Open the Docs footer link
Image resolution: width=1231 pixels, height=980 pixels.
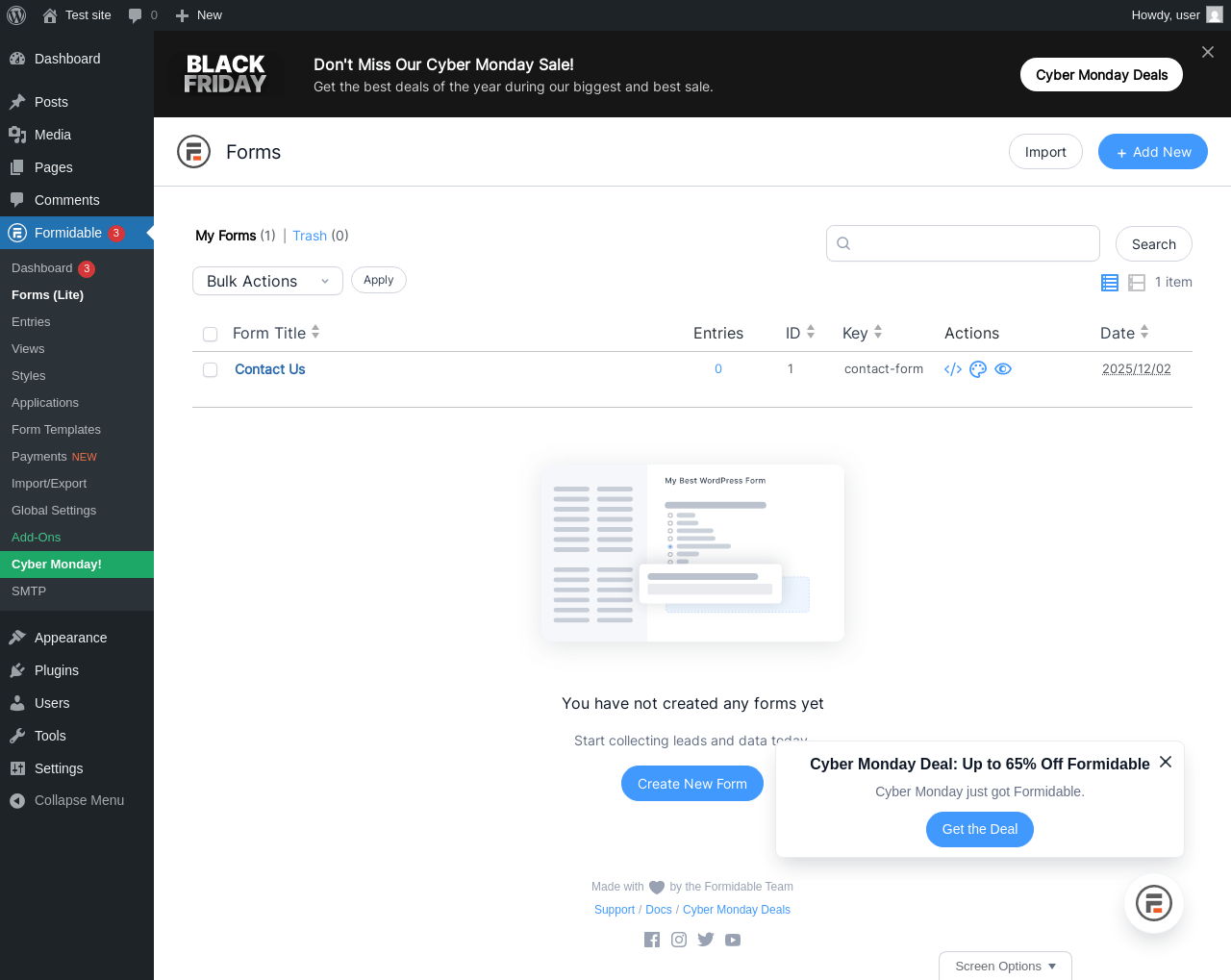tap(659, 910)
